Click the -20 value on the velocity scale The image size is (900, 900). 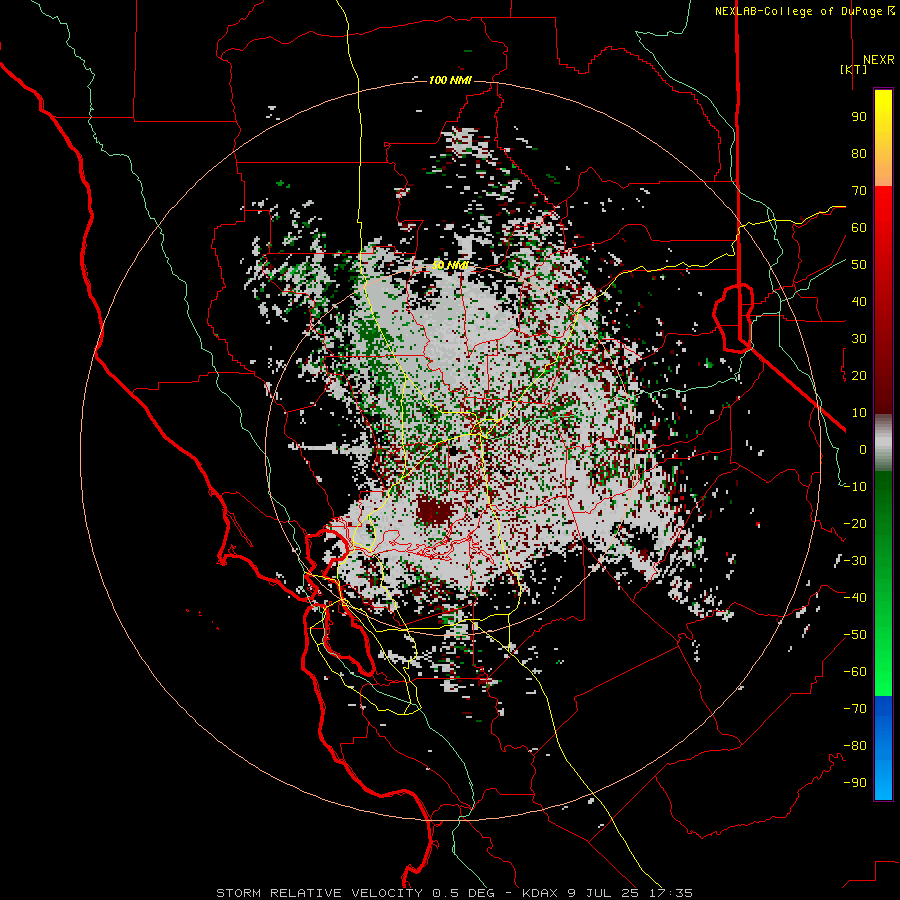855,523
